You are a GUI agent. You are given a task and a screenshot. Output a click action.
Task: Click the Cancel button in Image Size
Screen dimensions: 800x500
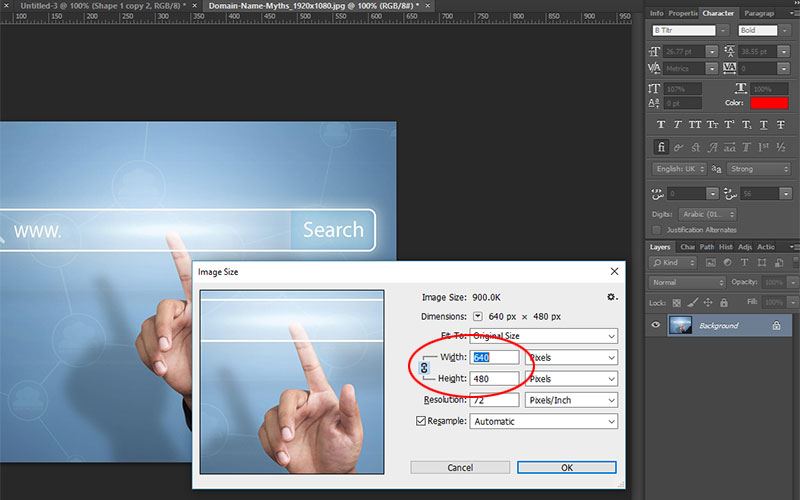coord(460,467)
